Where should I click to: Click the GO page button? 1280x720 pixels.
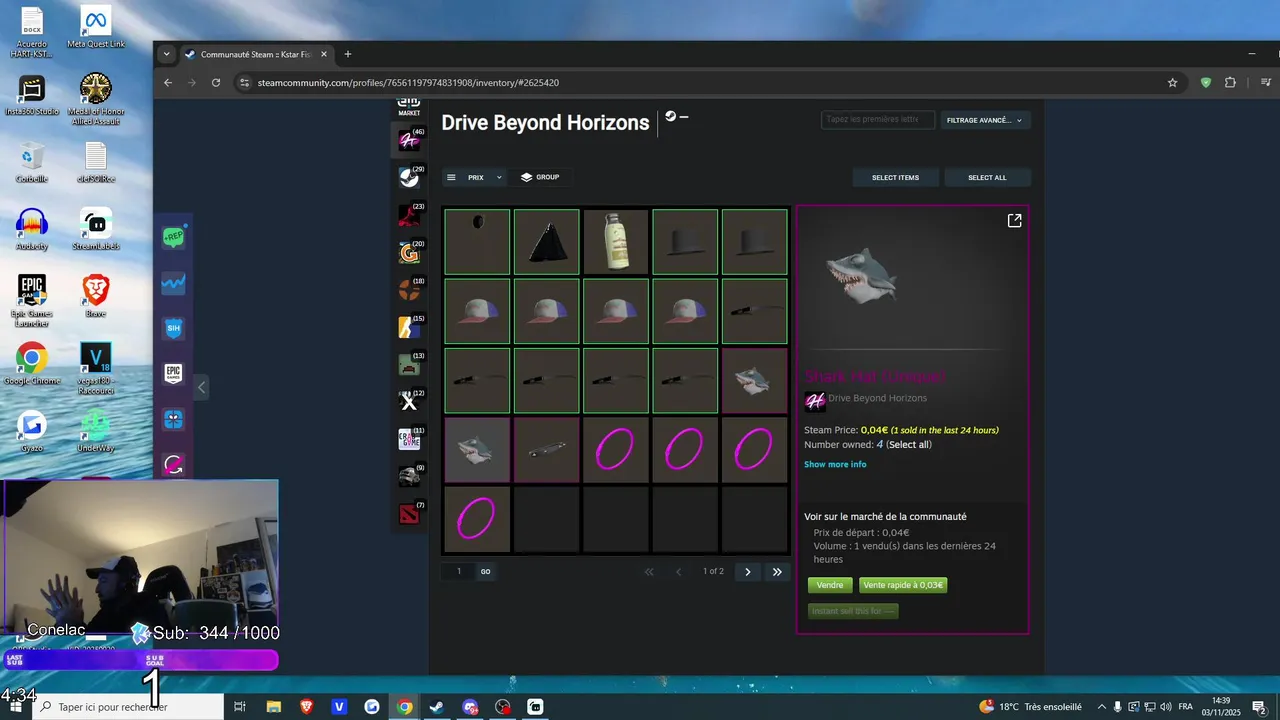click(485, 572)
